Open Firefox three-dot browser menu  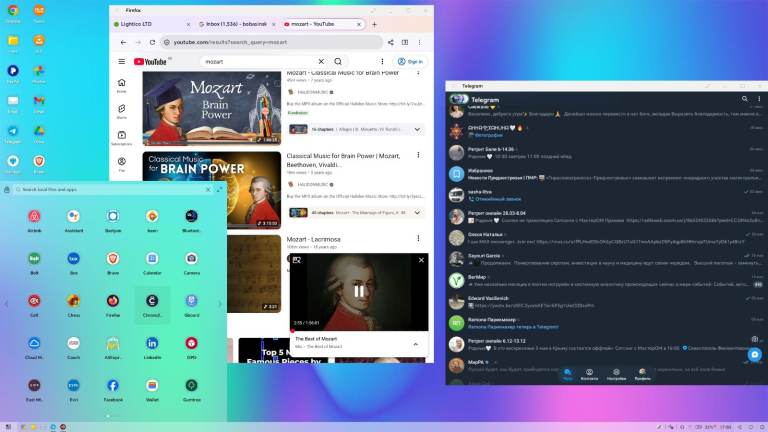pos(419,43)
